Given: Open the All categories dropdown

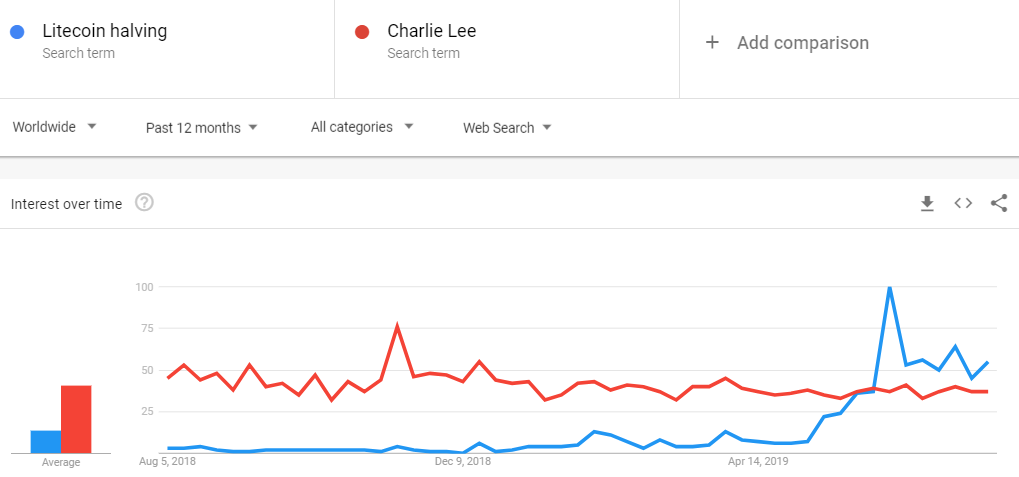Looking at the screenshot, I should [x=362, y=127].
